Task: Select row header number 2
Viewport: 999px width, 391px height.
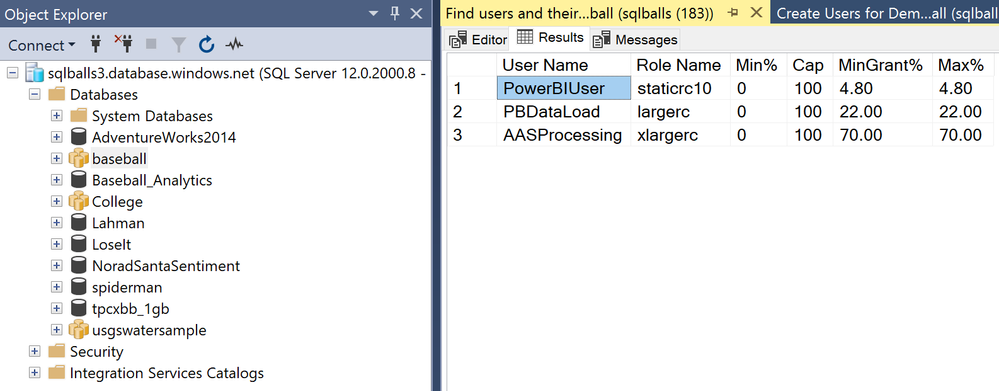Action: click(471, 111)
